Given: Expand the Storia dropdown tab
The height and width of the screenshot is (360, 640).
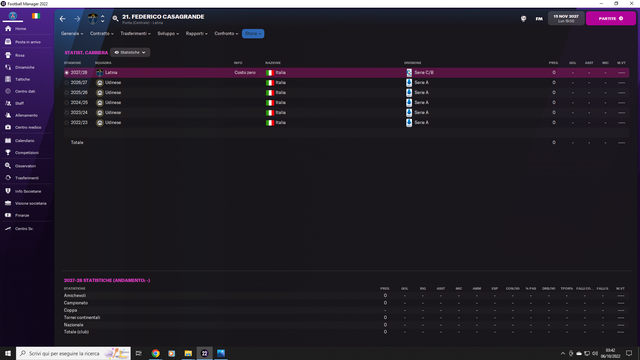Looking at the screenshot, I should (x=253, y=33).
